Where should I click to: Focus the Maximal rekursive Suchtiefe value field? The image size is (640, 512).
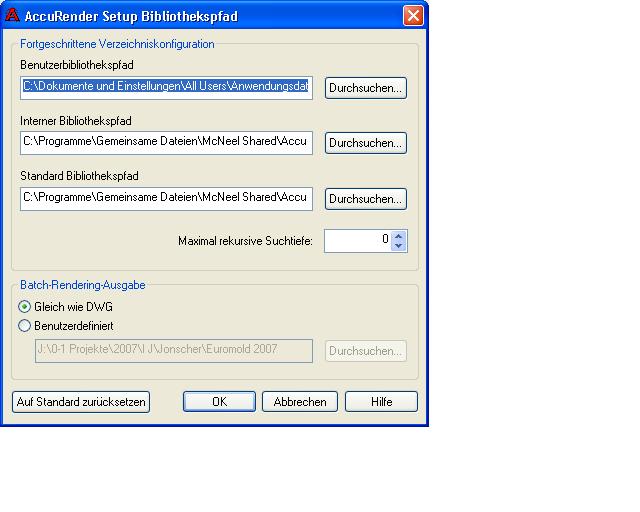click(358, 241)
